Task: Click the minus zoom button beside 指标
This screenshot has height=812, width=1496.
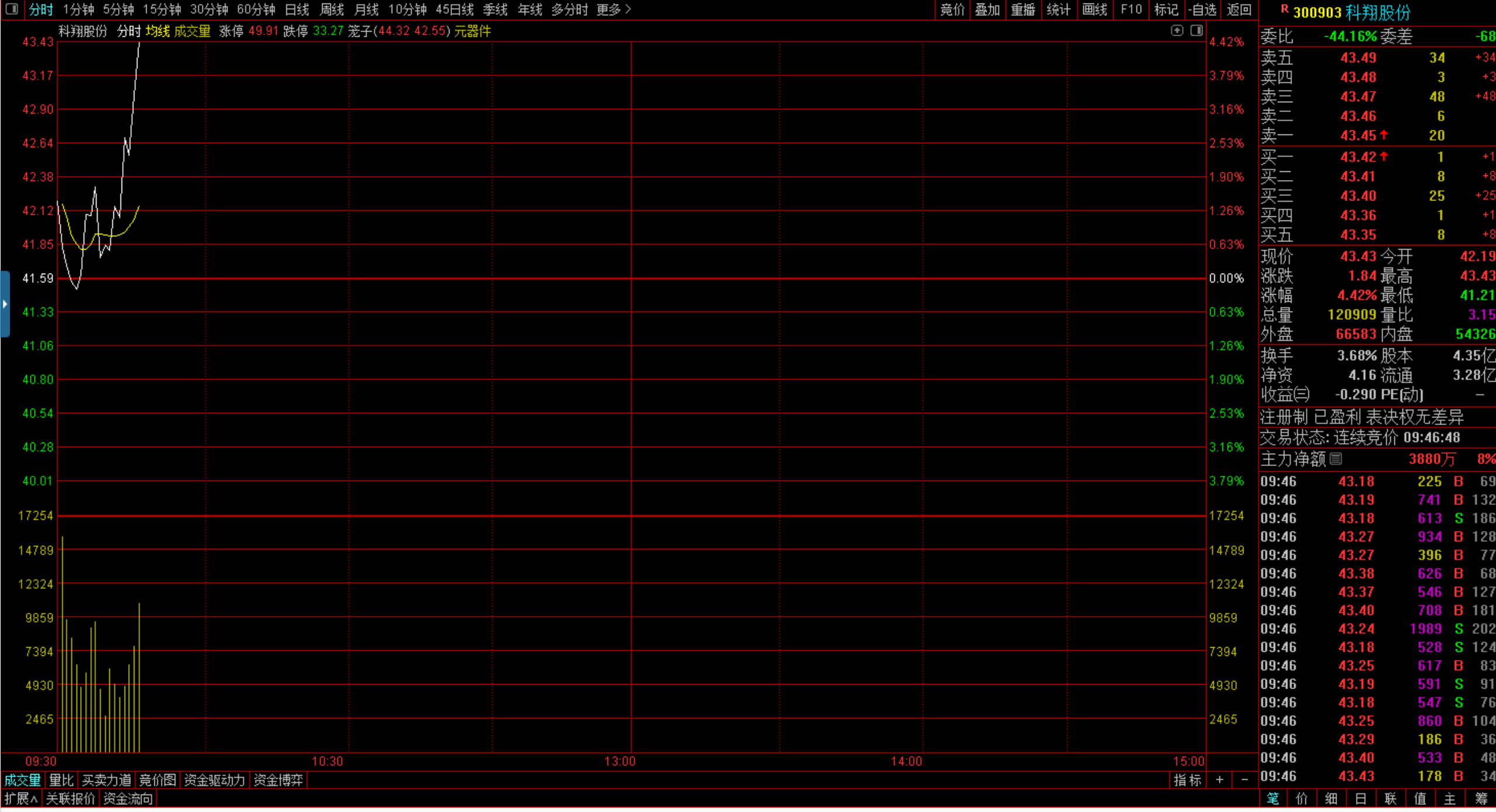Action: 1245,780
